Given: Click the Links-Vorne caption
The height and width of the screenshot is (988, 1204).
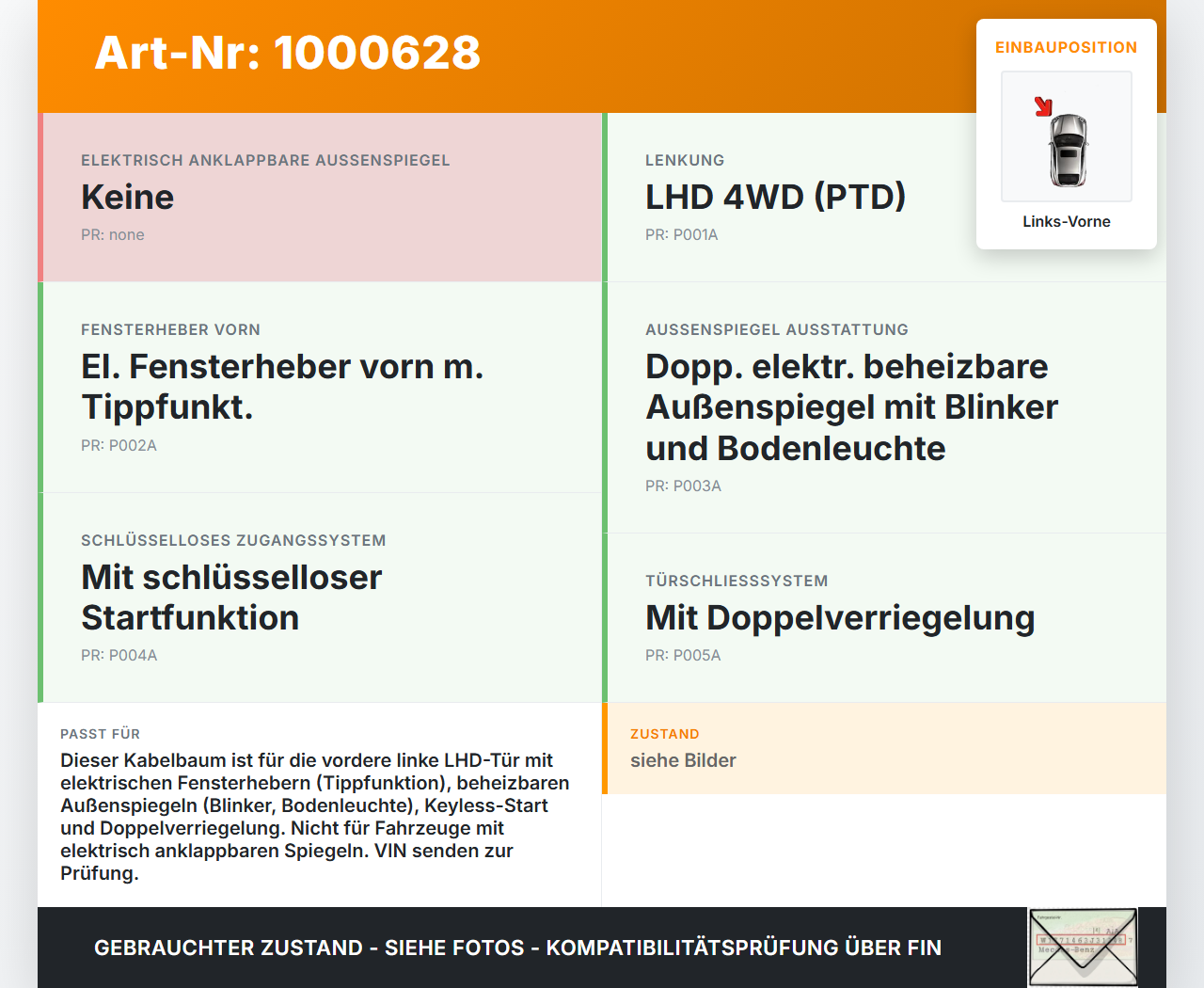Looking at the screenshot, I should pos(1066,221).
